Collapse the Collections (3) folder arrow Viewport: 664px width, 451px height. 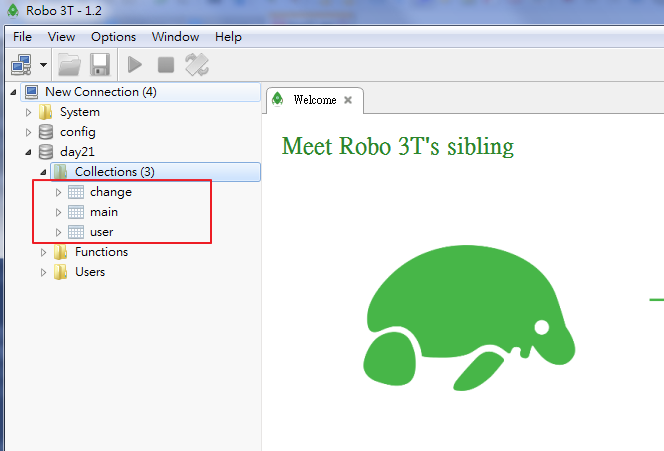point(43,172)
